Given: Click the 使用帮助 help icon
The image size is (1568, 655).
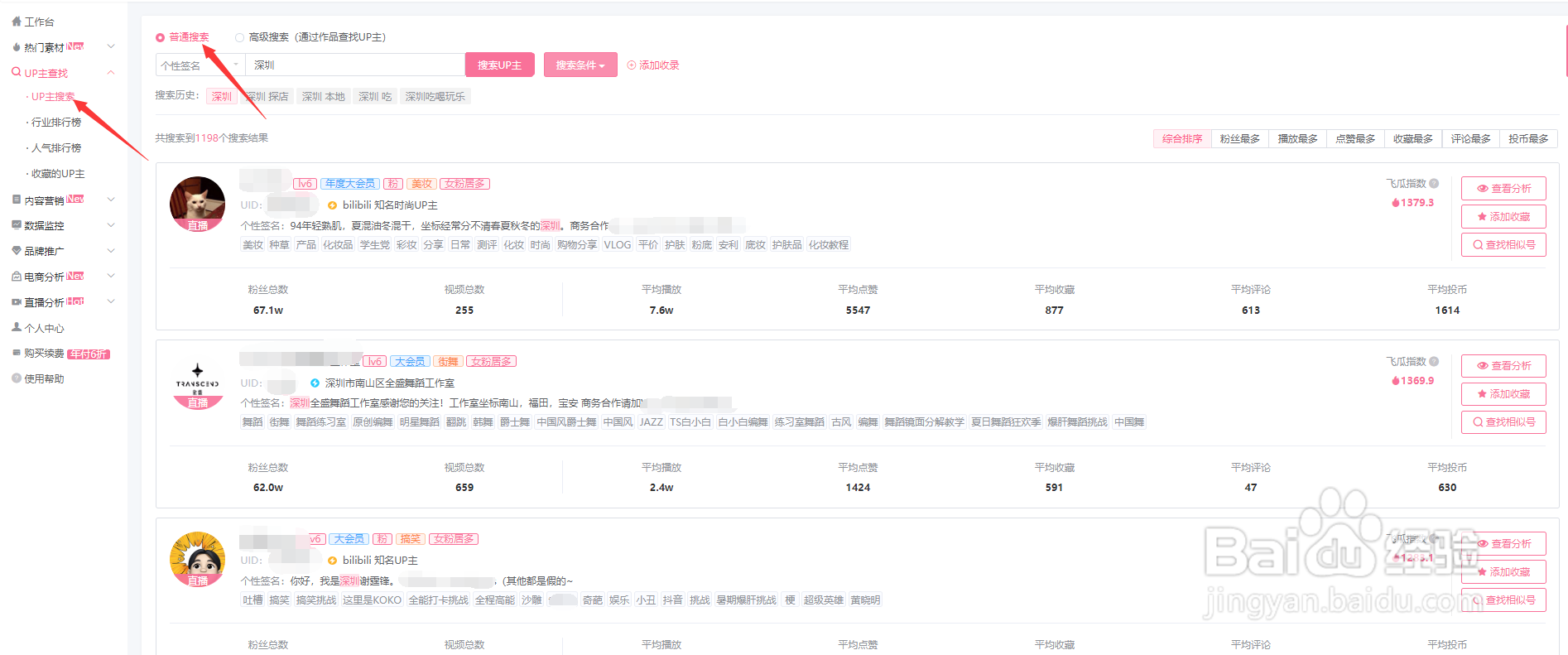Looking at the screenshot, I should tap(17, 378).
